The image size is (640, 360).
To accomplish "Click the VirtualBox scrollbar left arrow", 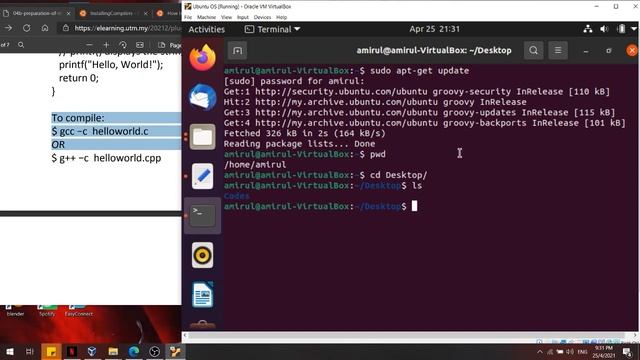I will point(185,335).
